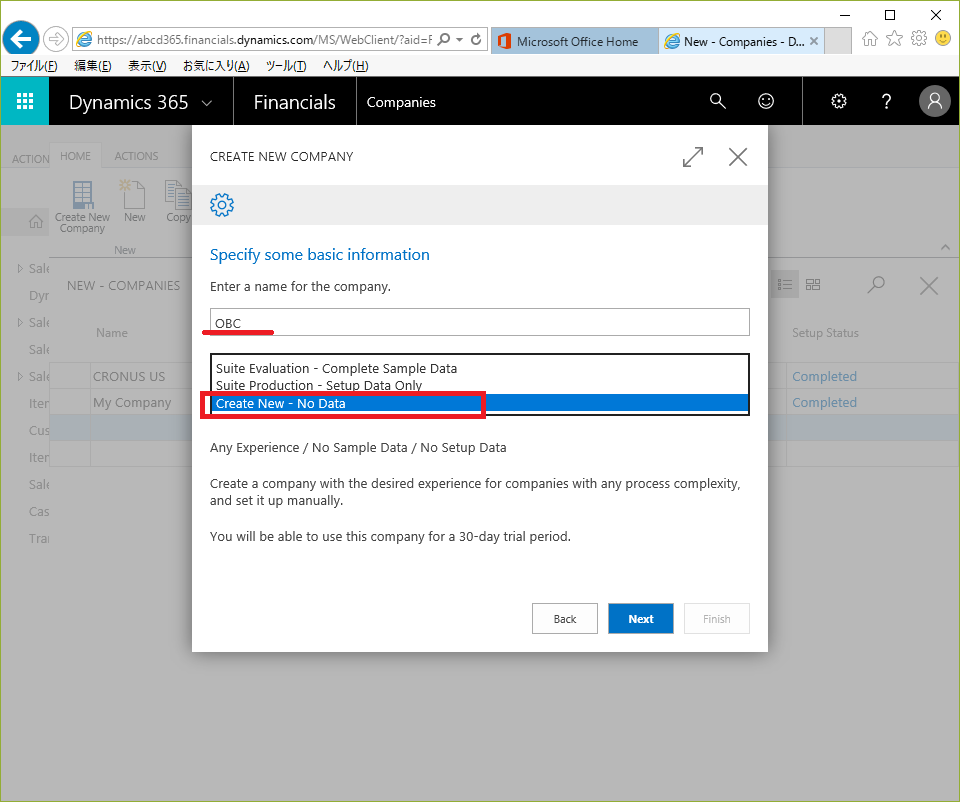Click the address bar search magnifier icon
Image resolution: width=960 pixels, height=802 pixels.
coord(444,40)
